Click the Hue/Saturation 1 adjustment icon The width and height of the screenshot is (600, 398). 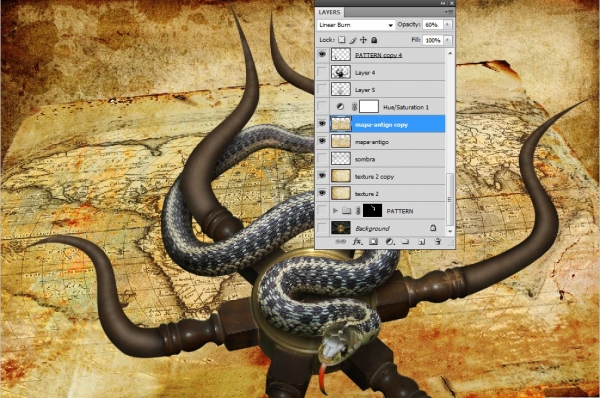point(340,107)
